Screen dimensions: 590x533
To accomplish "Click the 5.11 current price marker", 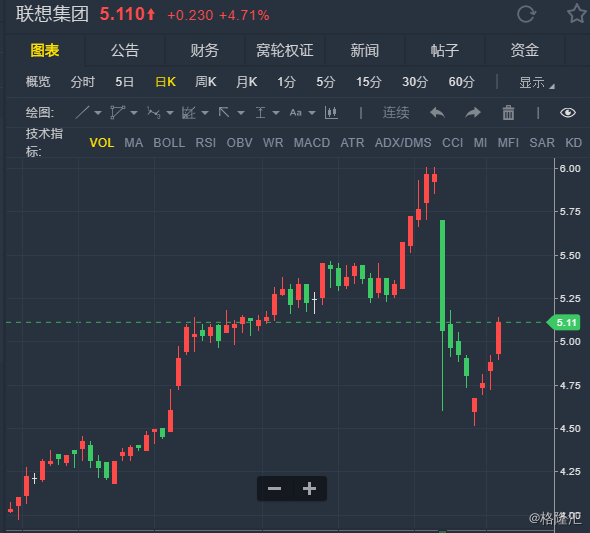I will (564, 322).
